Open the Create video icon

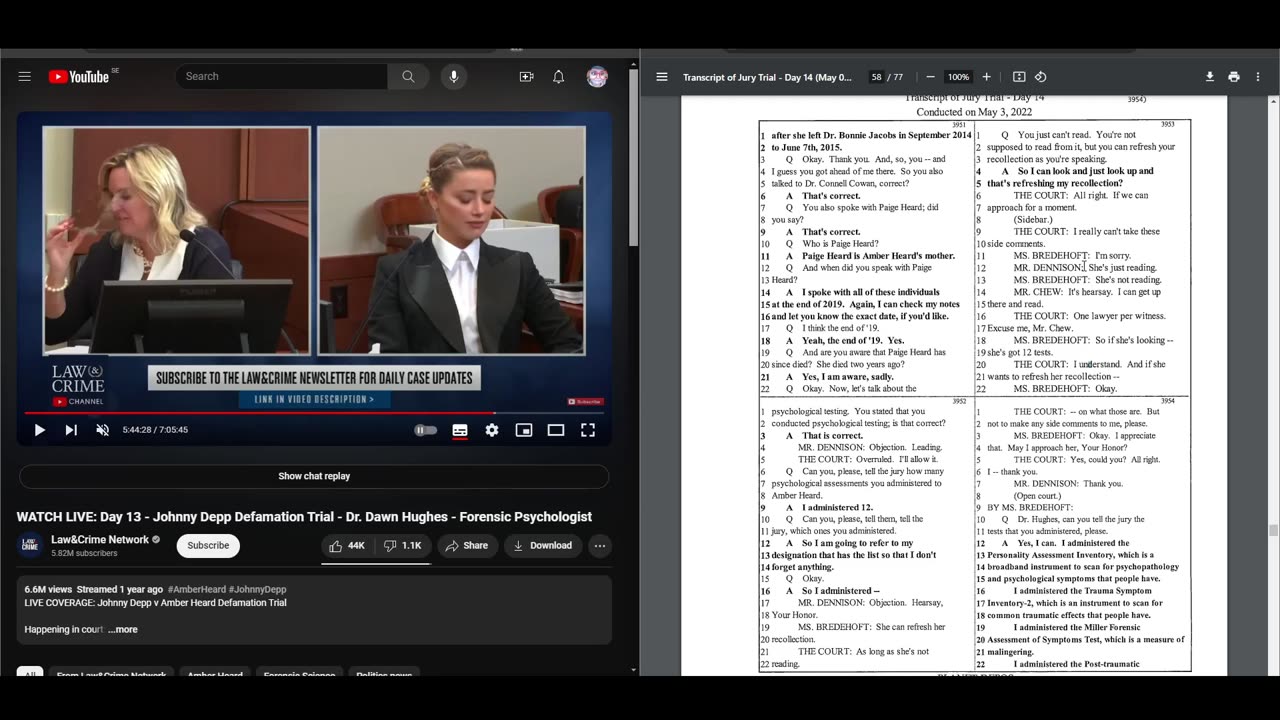(526, 77)
